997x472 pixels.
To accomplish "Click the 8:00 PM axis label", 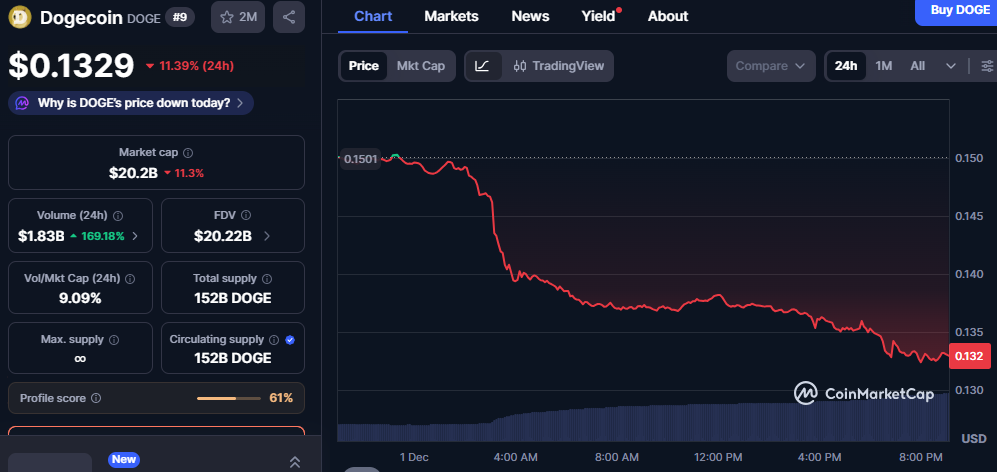I will click(921, 457).
